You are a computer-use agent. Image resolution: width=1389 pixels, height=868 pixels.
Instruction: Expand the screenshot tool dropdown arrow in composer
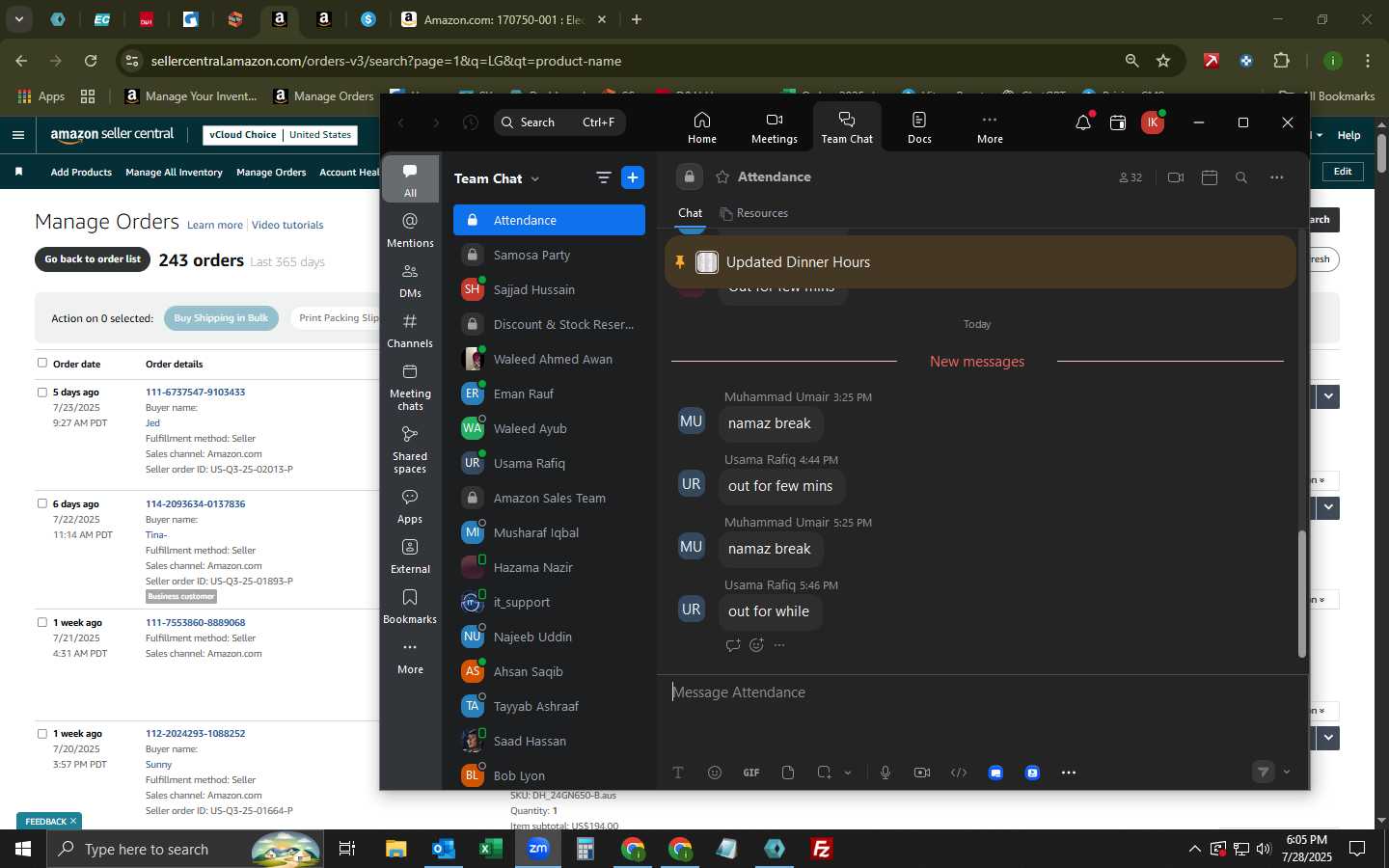(848, 773)
